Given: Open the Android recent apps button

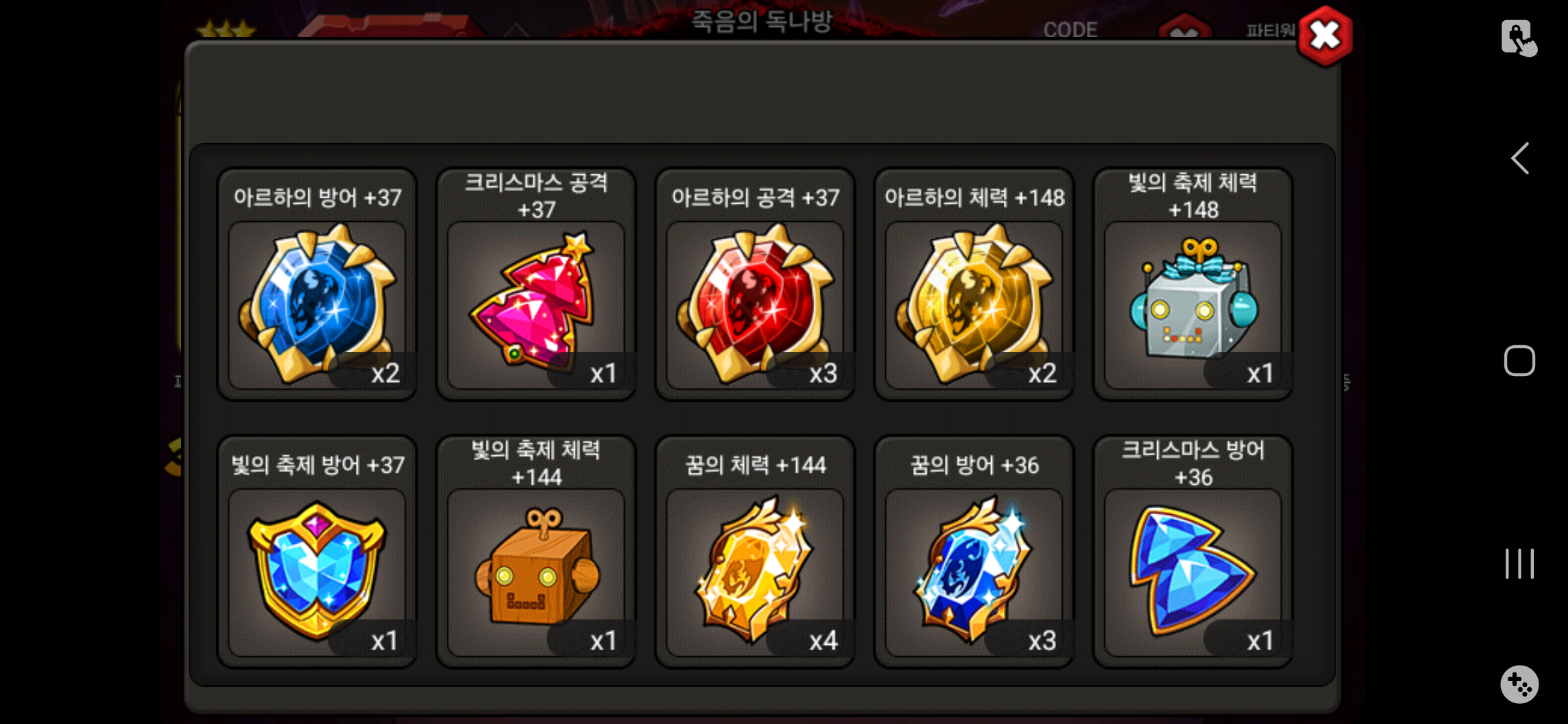Looking at the screenshot, I should click(1519, 564).
